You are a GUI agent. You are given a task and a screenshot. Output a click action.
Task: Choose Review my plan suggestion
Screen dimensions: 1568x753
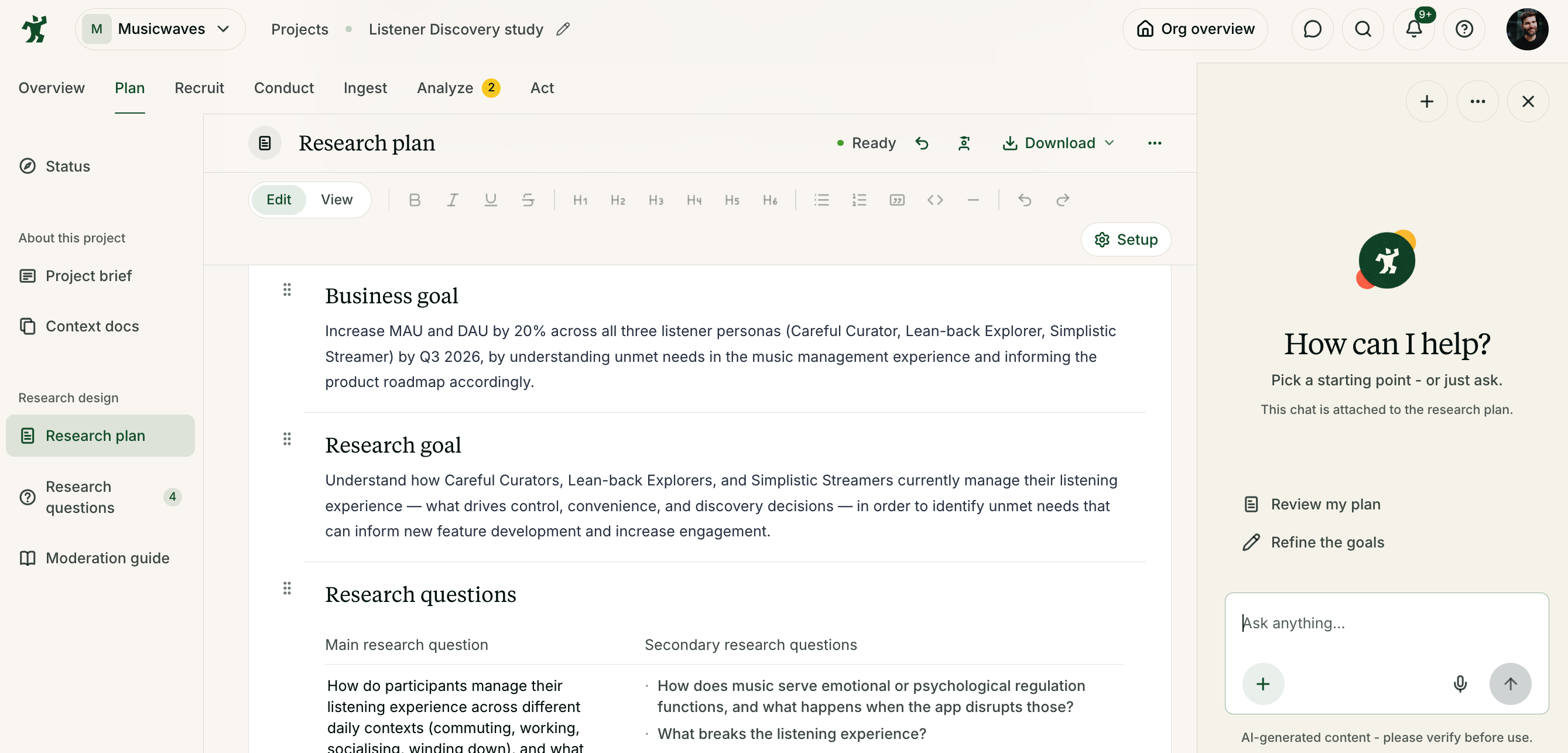point(1312,504)
